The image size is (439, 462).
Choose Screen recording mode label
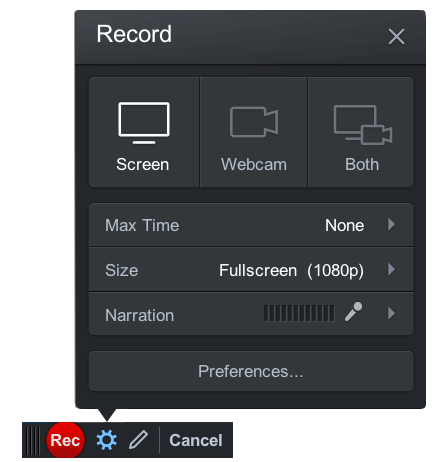coord(143,164)
